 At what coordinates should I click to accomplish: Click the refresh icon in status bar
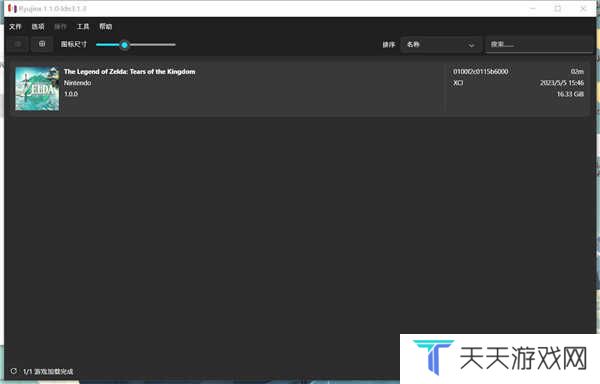(x=13, y=371)
